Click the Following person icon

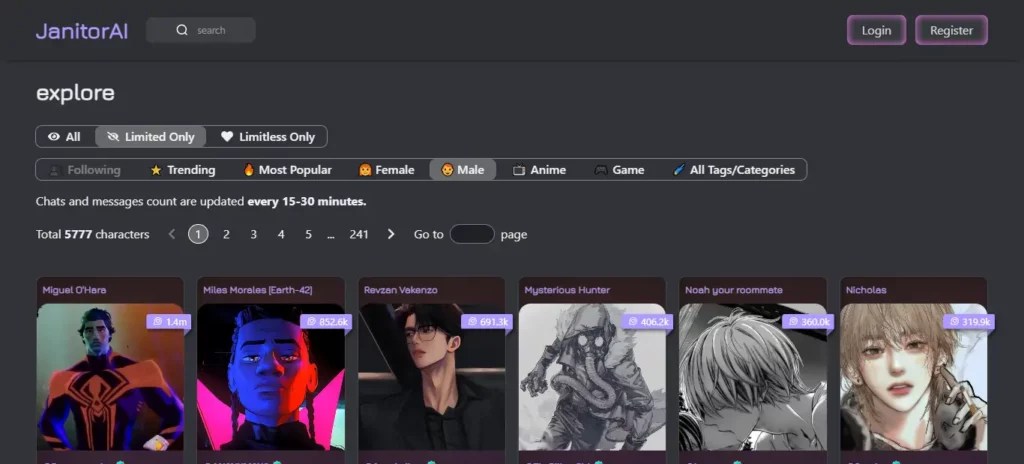56,170
